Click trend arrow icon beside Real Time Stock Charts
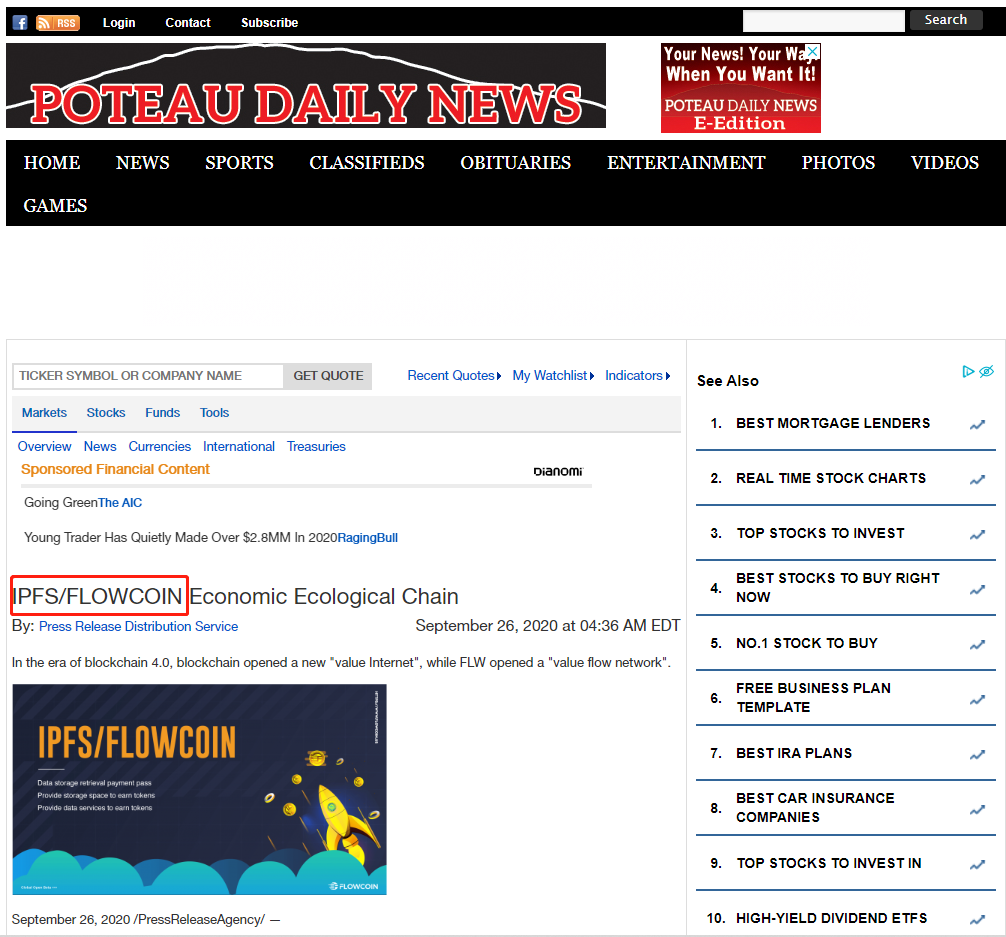Viewport: 1006px width, 937px height. click(x=977, y=480)
